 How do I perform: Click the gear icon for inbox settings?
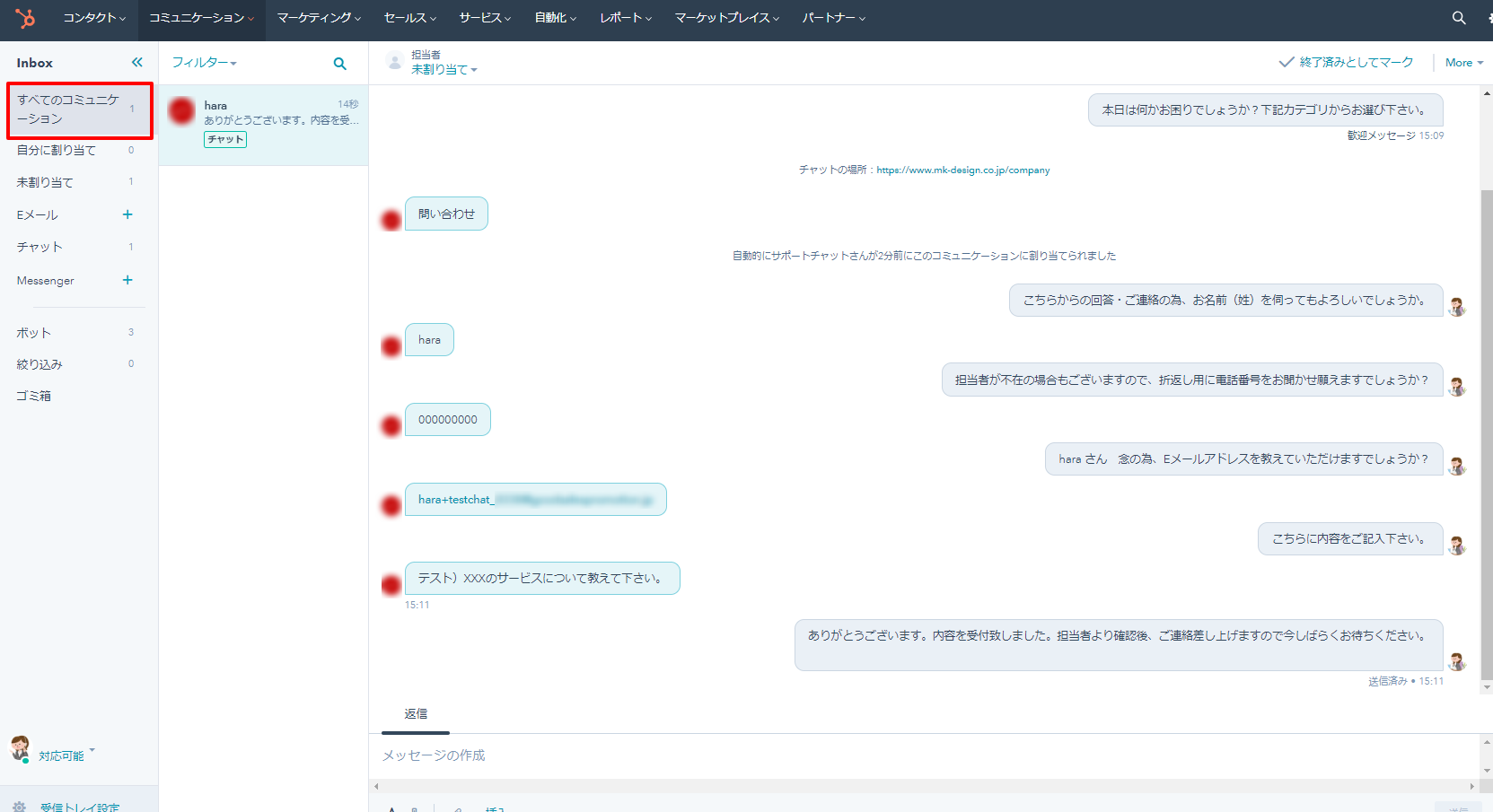click(20, 806)
